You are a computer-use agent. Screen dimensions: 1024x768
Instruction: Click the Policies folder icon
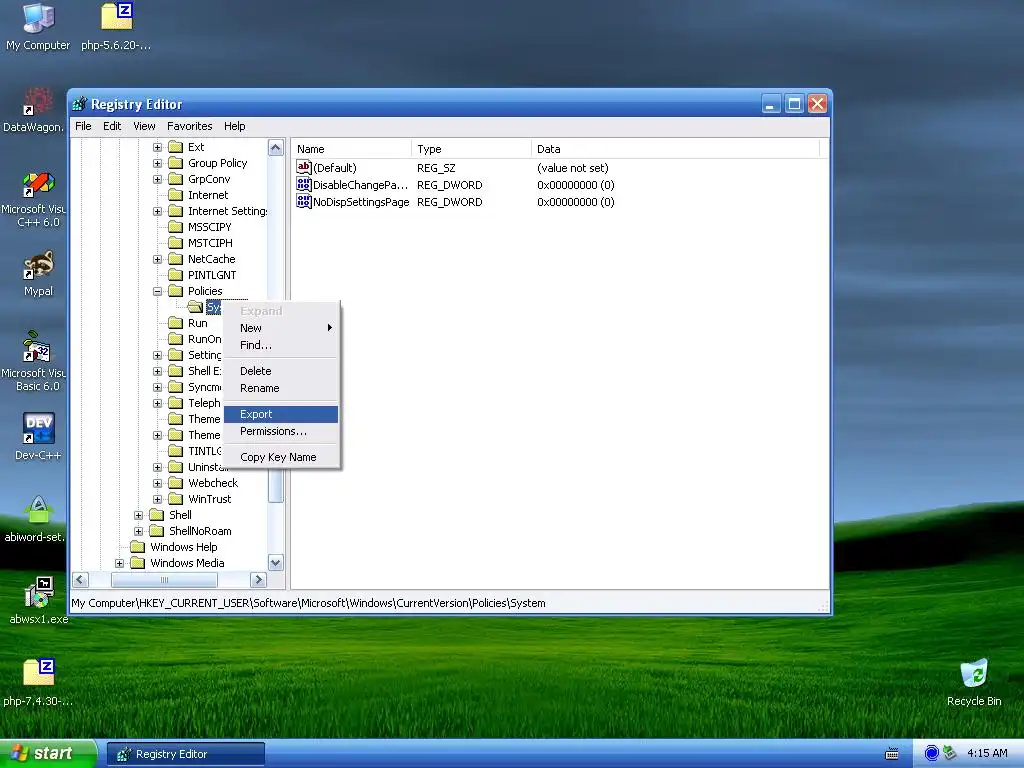click(x=176, y=291)
